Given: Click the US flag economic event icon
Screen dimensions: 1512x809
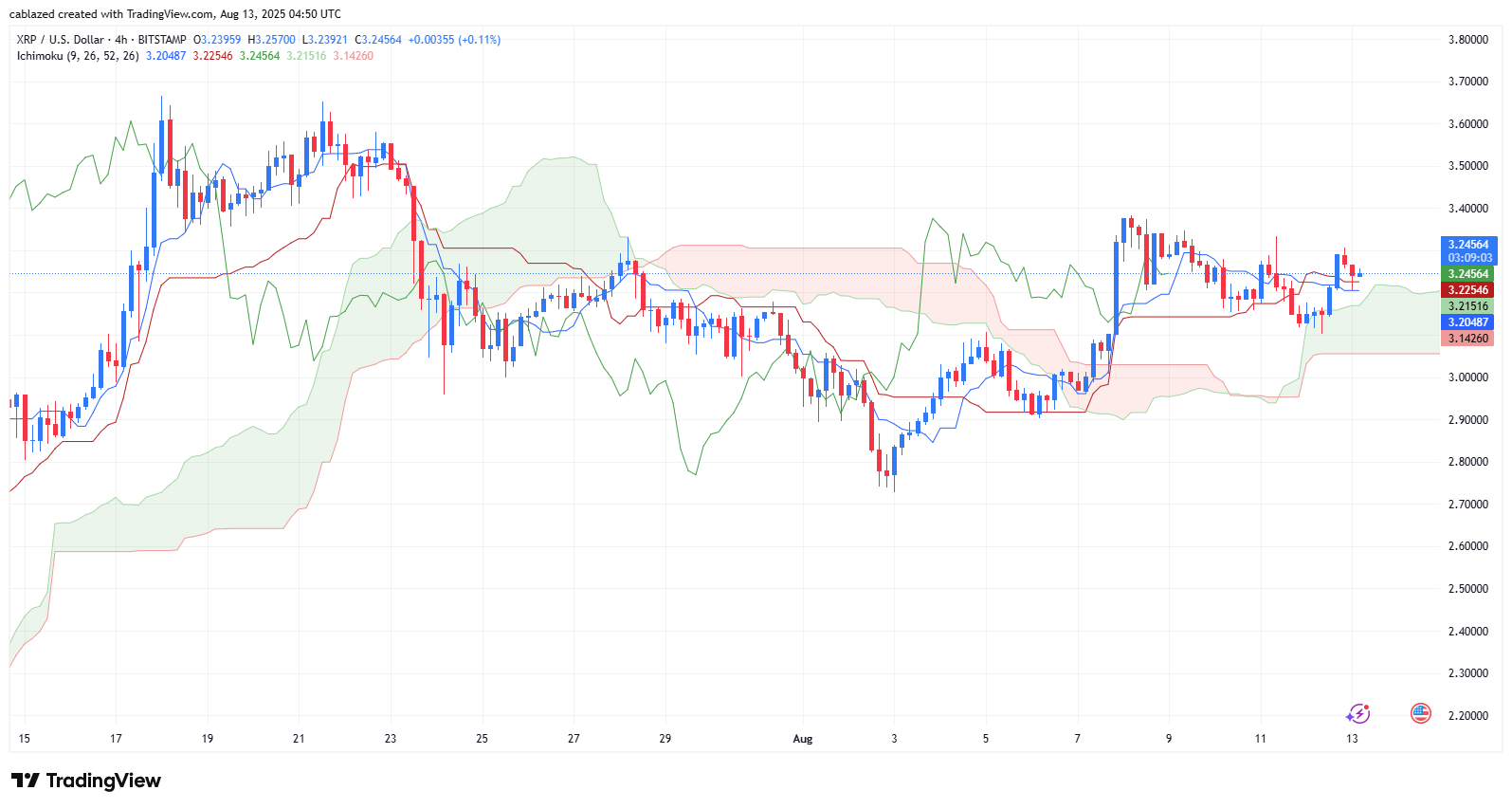Looking at the screenshot, I should 1420,713.
